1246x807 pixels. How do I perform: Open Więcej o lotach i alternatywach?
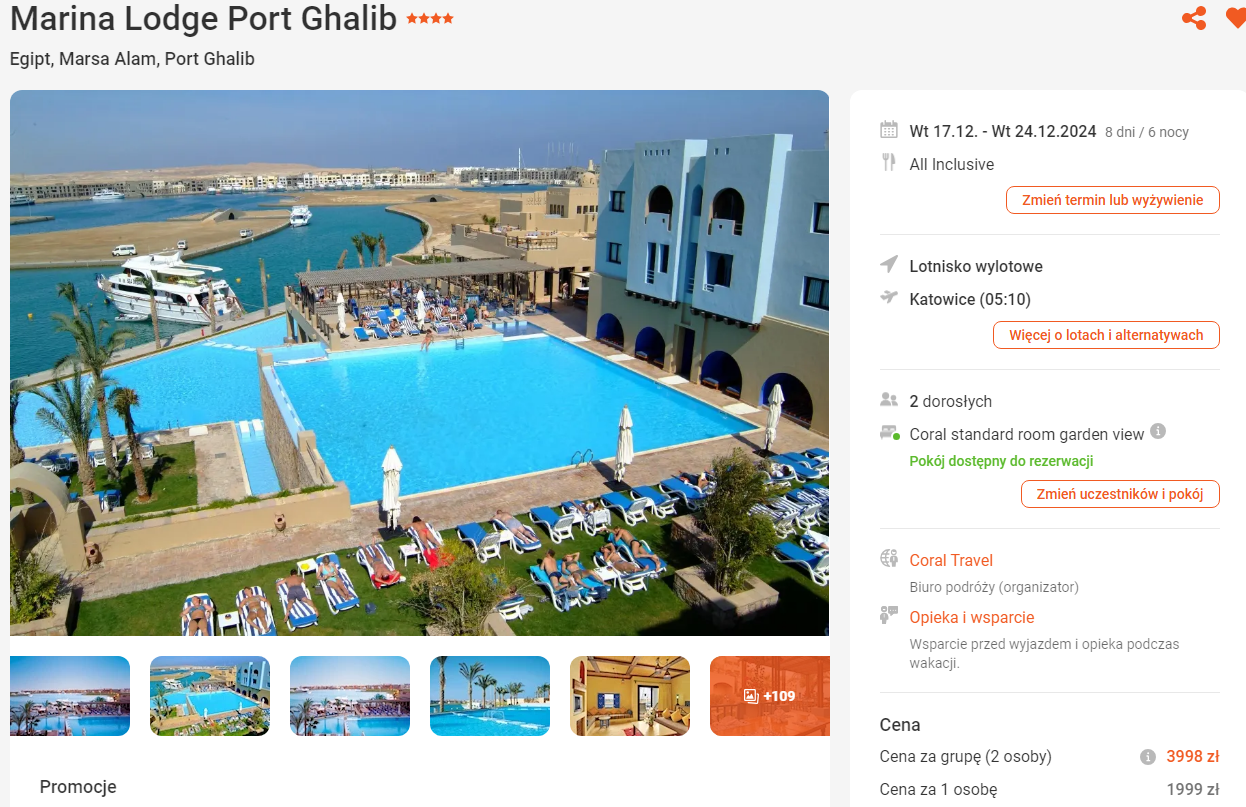(x=1106, y=335)
